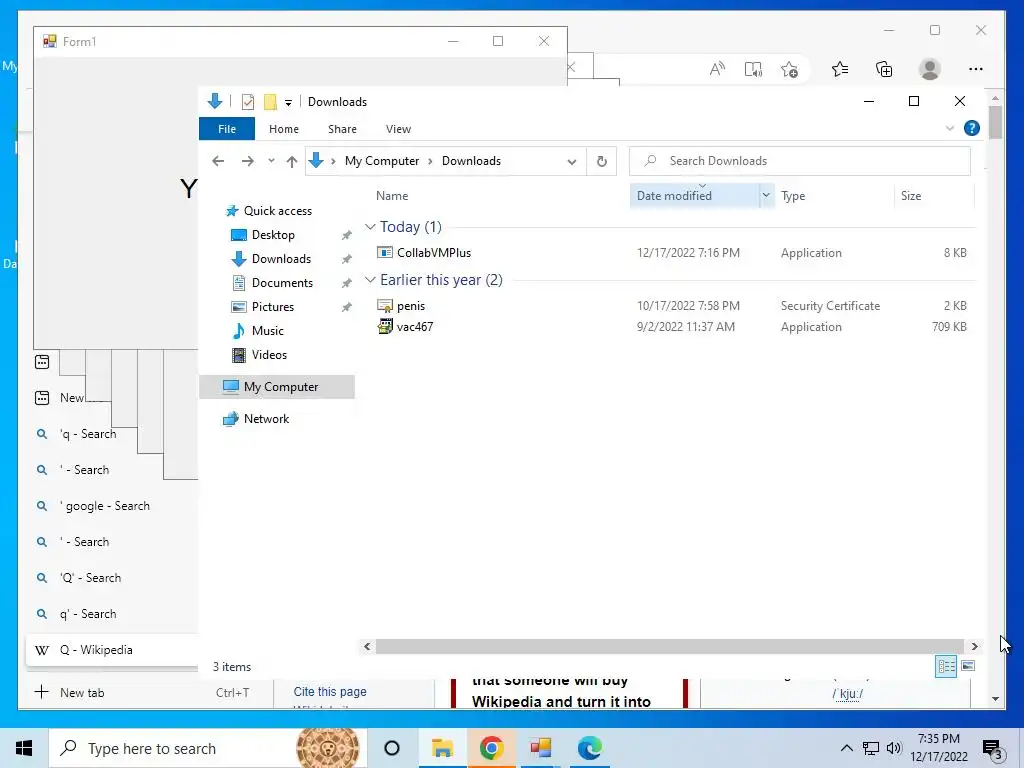The image size is (1024, 768).
Task: Go forward with the Forward arrow
Action: [x=248, y=161]
